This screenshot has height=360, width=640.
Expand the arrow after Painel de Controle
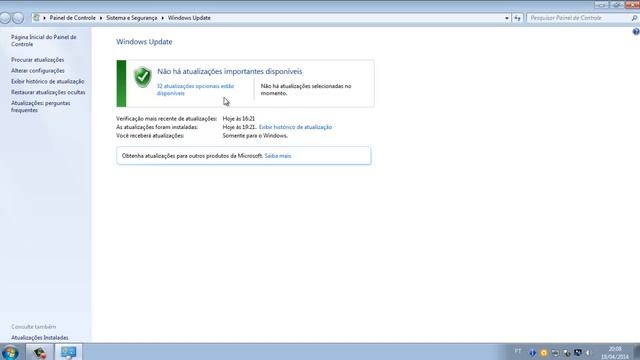coord(101,18)
